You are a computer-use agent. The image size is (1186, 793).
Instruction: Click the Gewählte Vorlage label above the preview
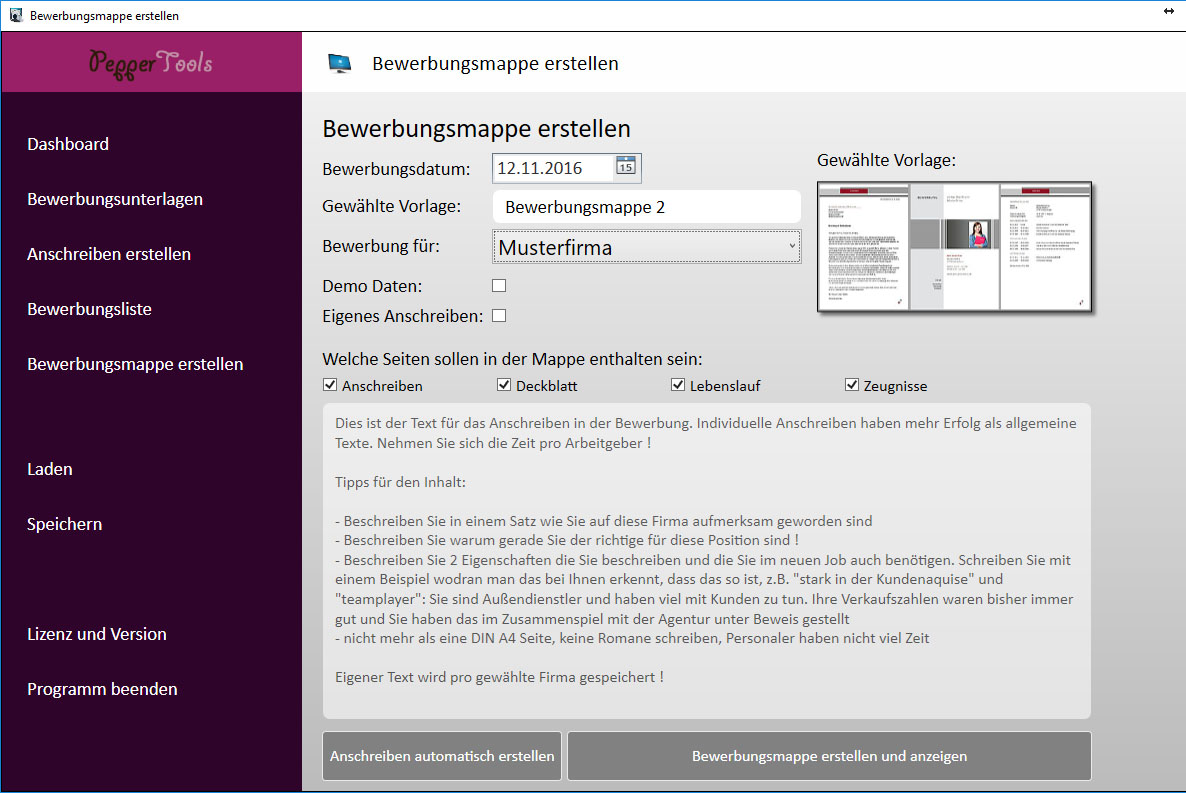886,160
